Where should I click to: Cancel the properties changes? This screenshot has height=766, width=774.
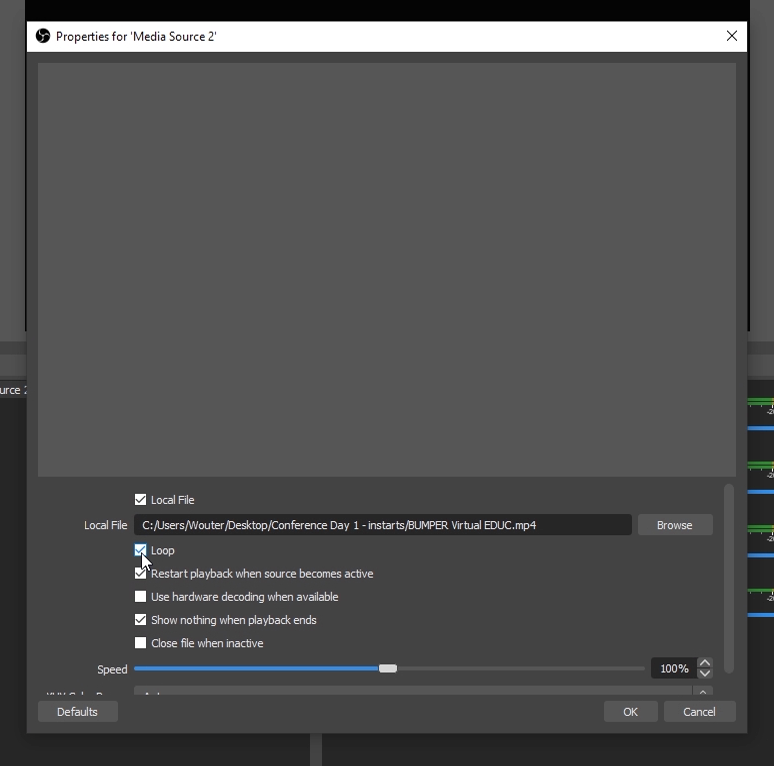coord(699,712)
